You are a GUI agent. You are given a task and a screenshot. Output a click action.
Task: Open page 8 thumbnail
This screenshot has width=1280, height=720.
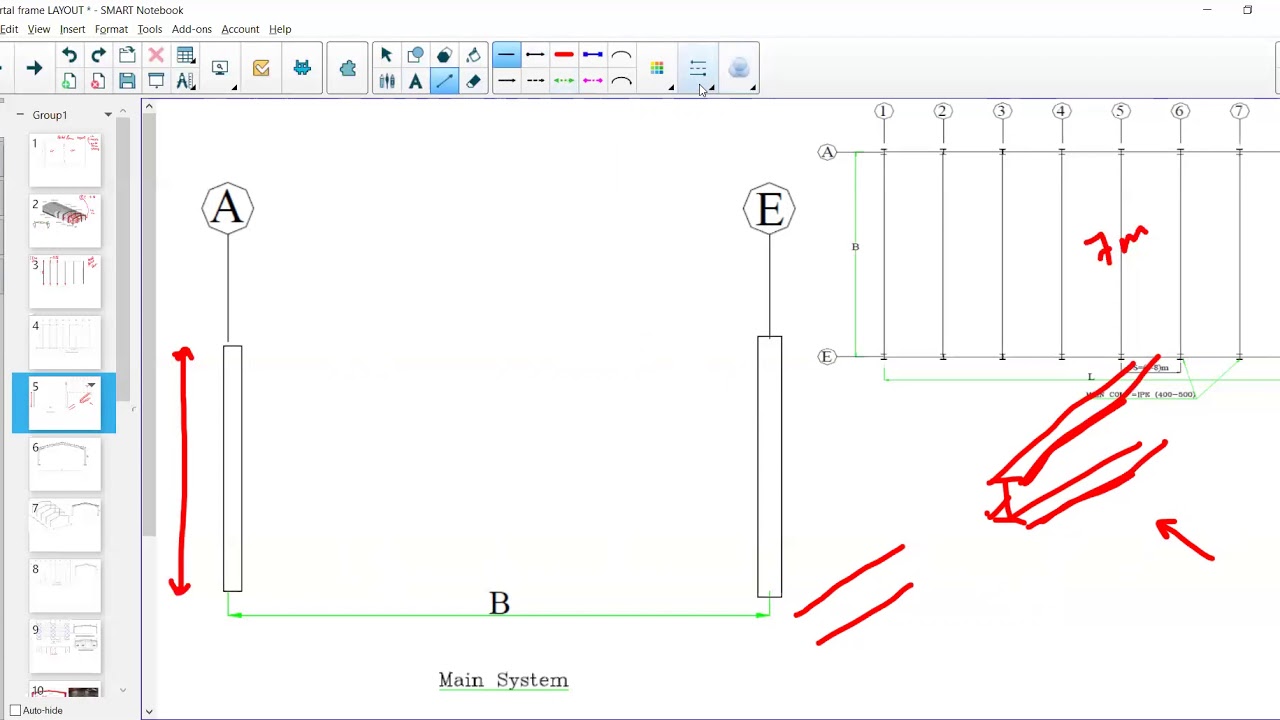point(65,587)
